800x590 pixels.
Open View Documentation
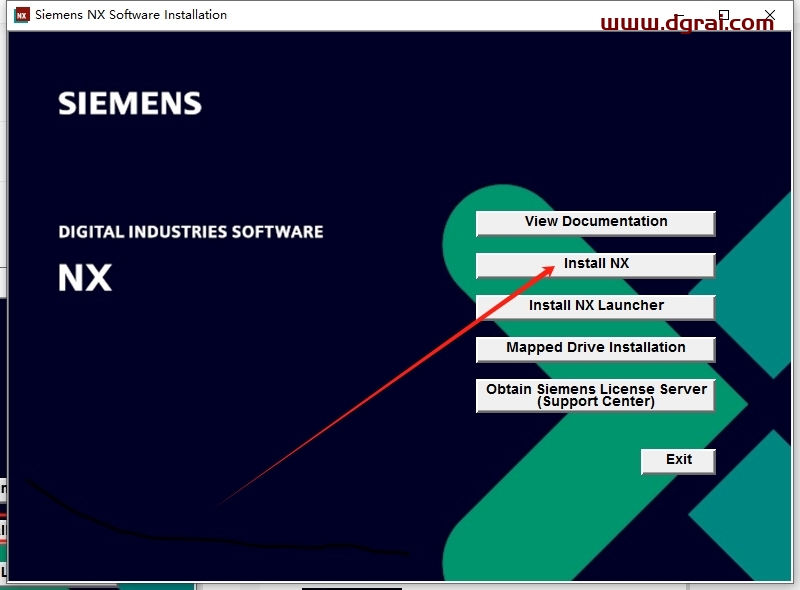[595, 223]
